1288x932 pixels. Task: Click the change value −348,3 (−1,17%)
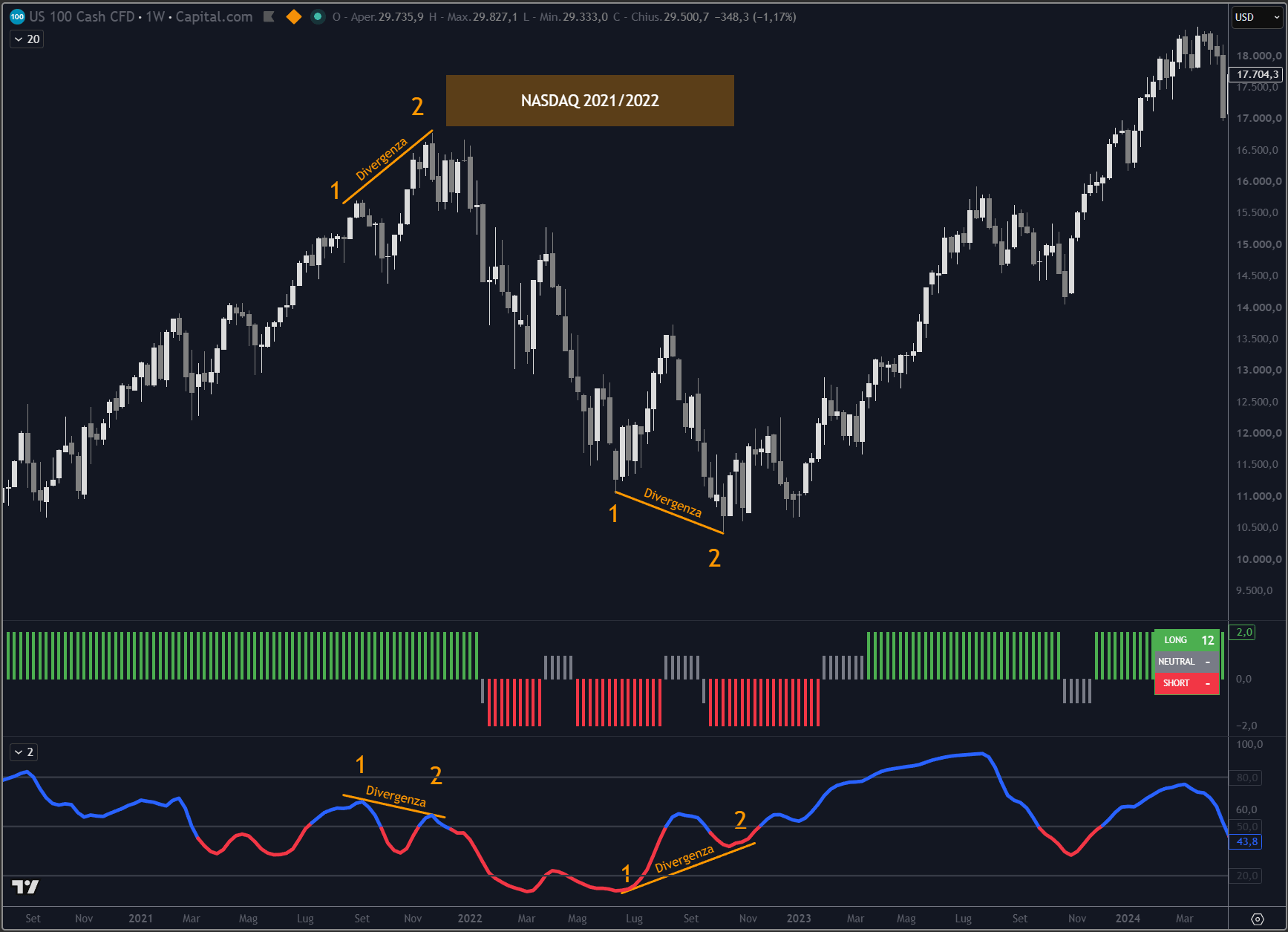[755, 16]
